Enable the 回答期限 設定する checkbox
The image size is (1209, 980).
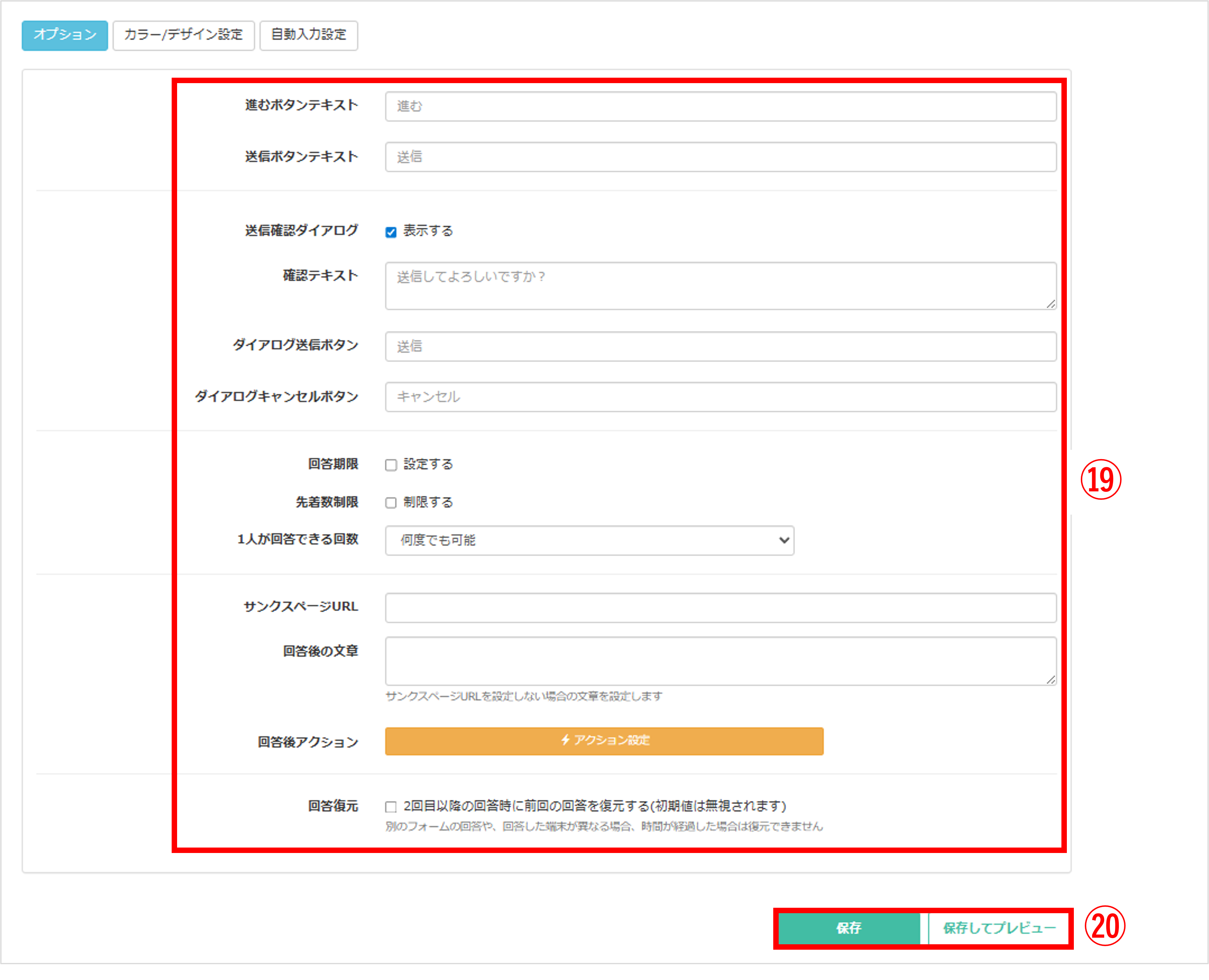(391, 465)
